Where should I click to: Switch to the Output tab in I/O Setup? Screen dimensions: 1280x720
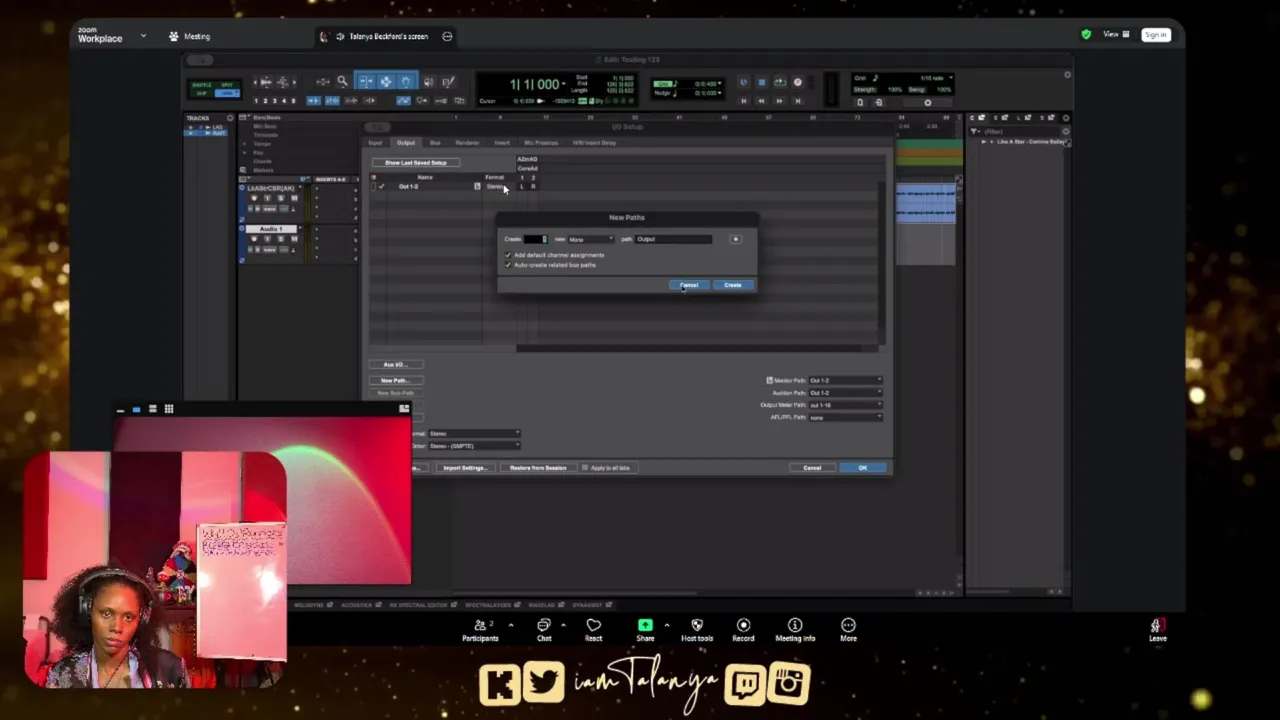tap(406, 143)
